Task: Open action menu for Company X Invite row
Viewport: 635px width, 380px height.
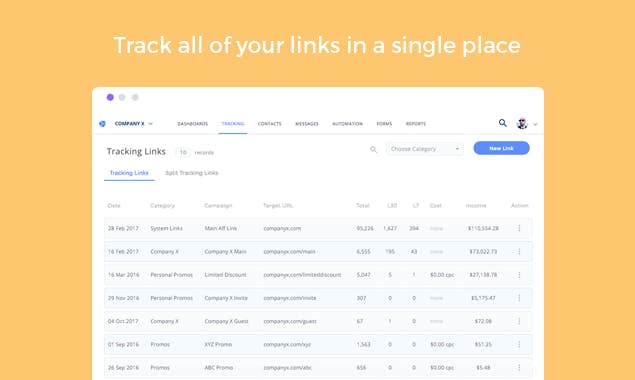Action: click(519, 298)
